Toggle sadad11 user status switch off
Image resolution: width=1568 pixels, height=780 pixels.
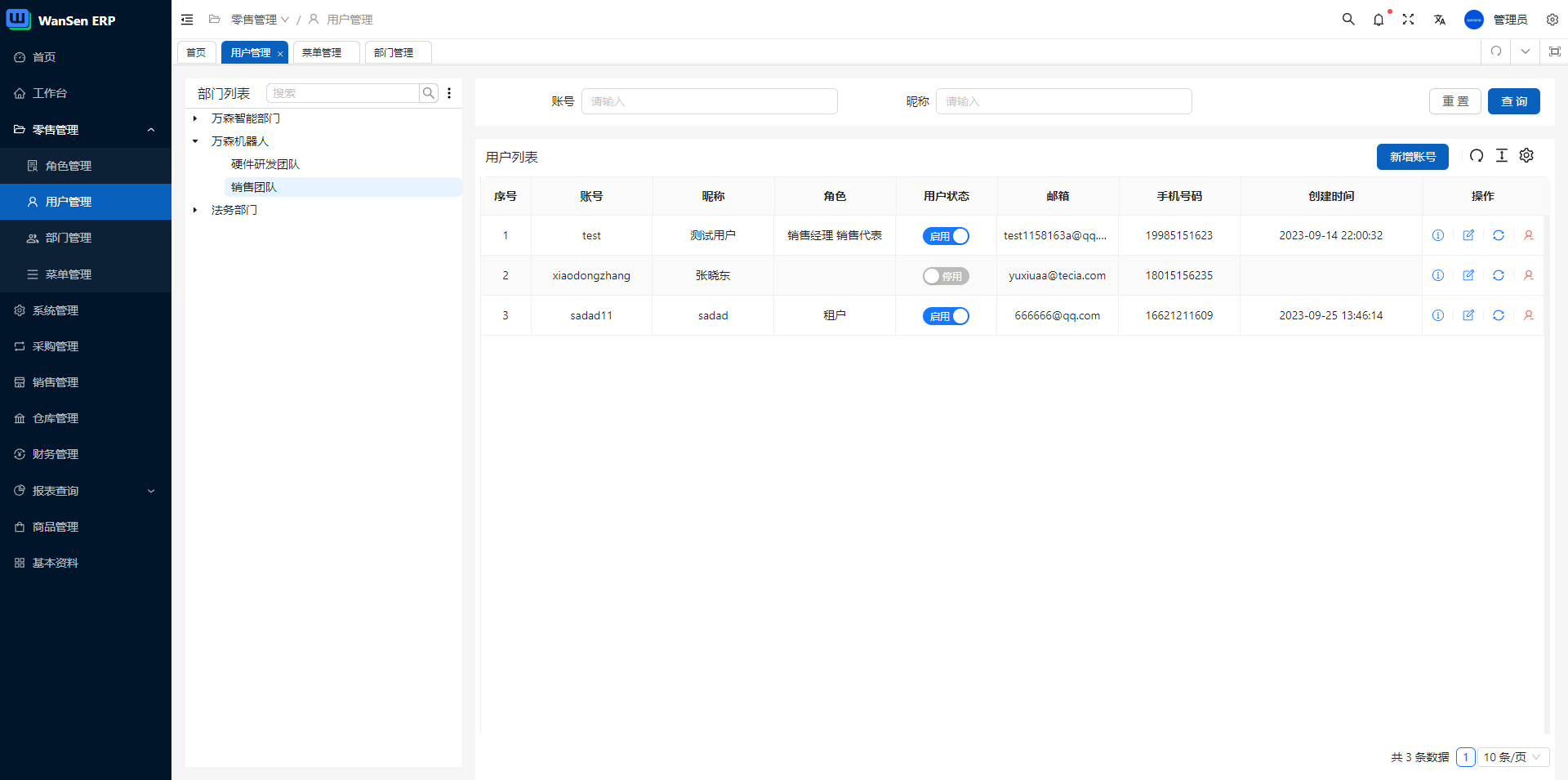coord(946,316)
